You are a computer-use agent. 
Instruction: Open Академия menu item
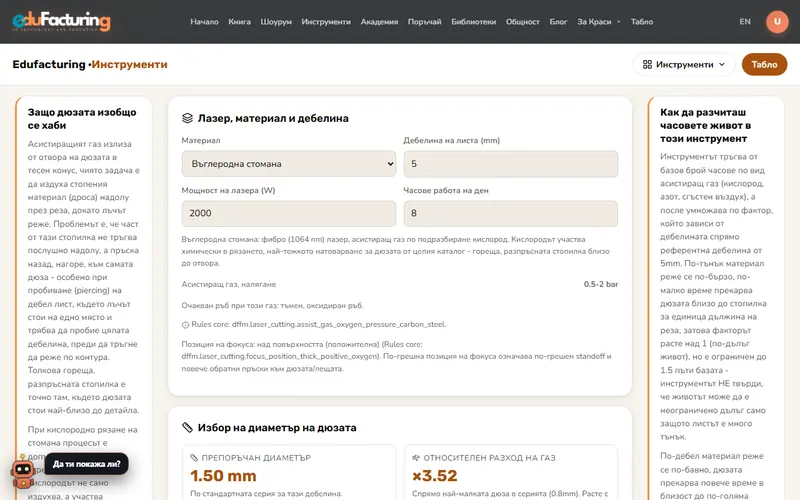point(379,21)
